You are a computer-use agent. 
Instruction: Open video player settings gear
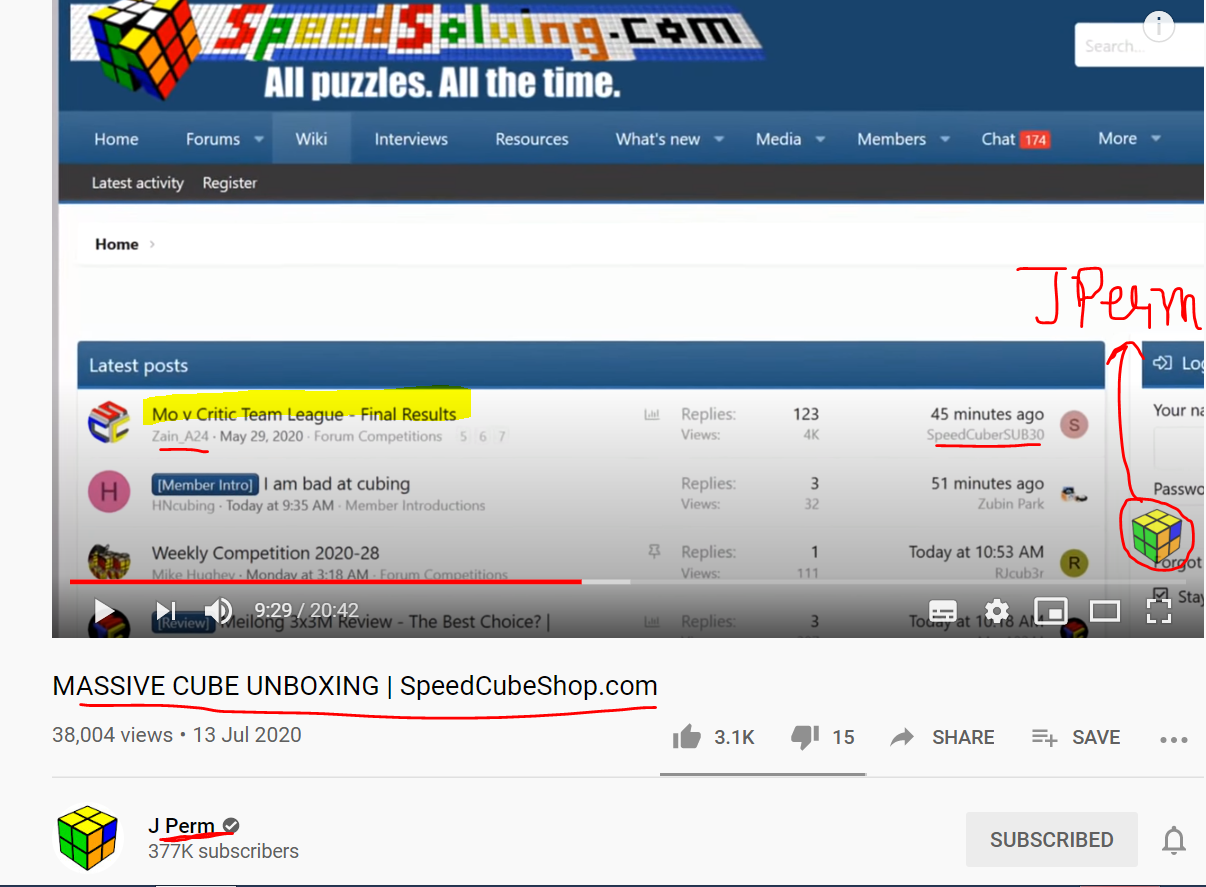point(997,611)
